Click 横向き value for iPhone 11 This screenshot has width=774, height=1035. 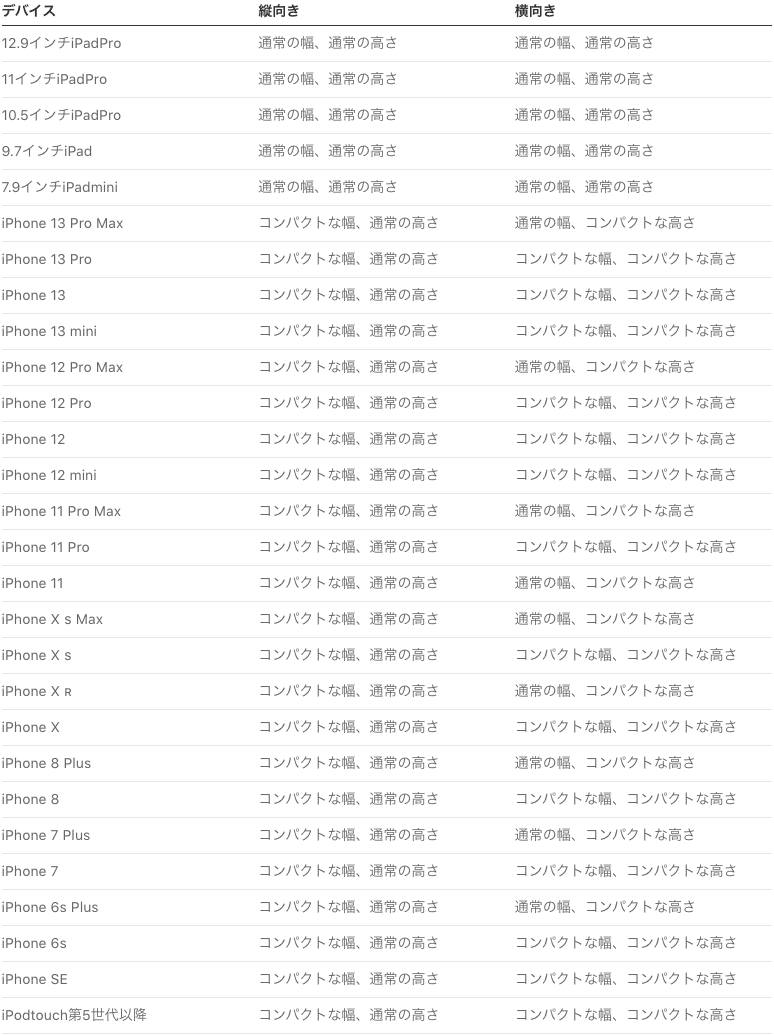pos(605,583)
